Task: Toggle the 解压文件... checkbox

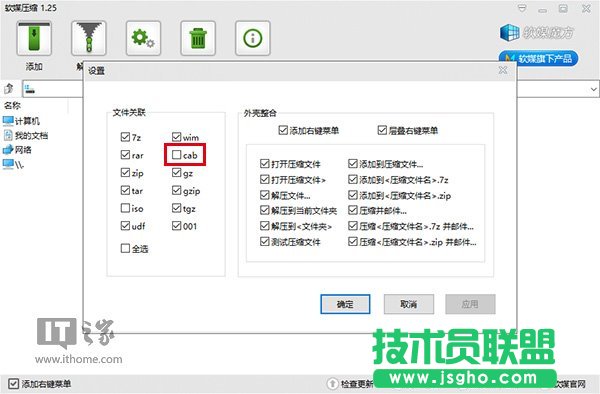Action: (264, 195)
